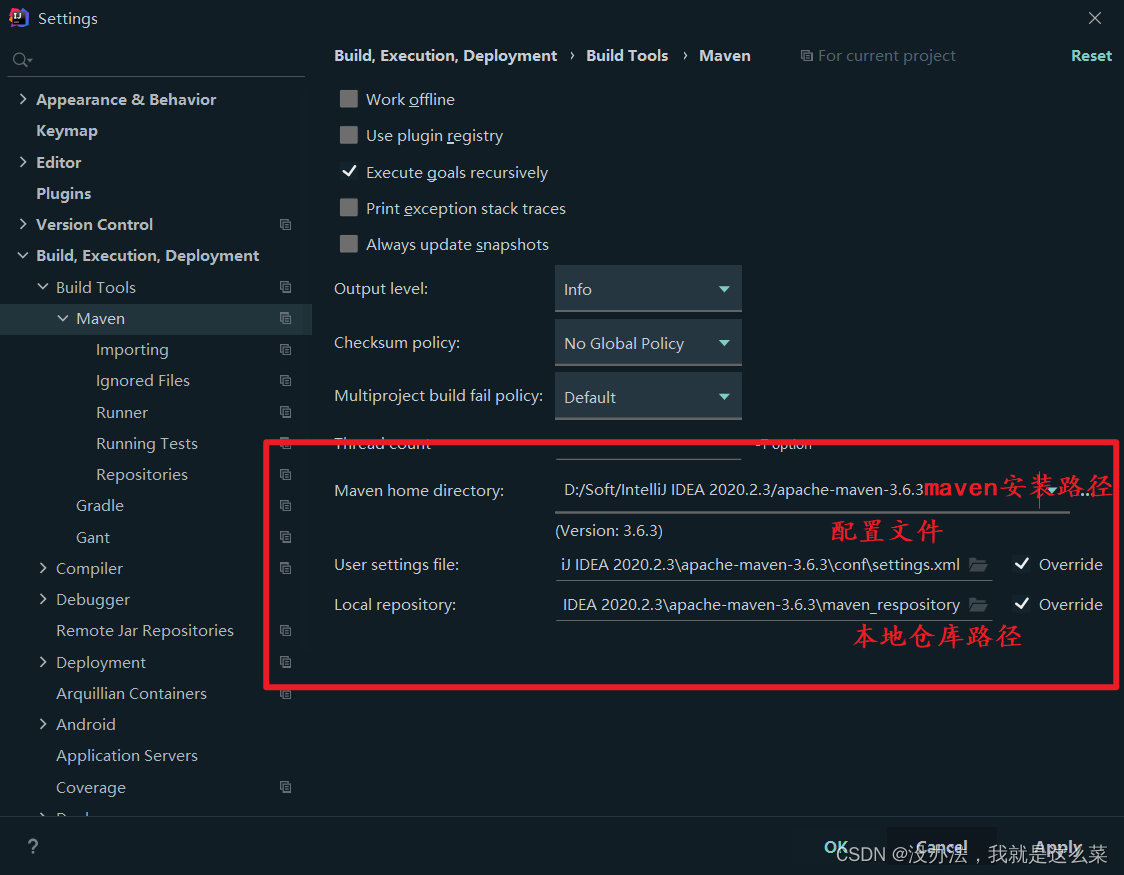Open Running Tests settings page
The image size is (1124, 875).
[x=147, y=444]
